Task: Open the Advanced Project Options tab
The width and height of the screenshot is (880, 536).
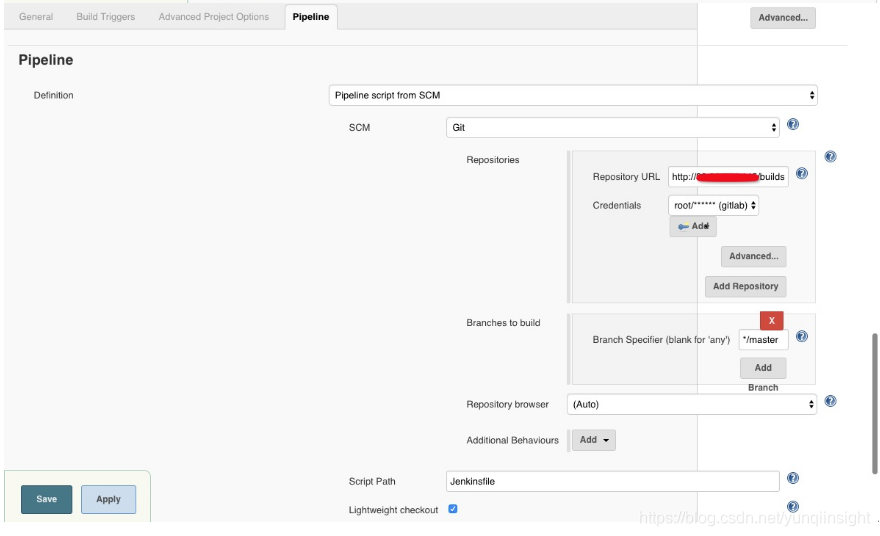Action: tap(213, 17)
